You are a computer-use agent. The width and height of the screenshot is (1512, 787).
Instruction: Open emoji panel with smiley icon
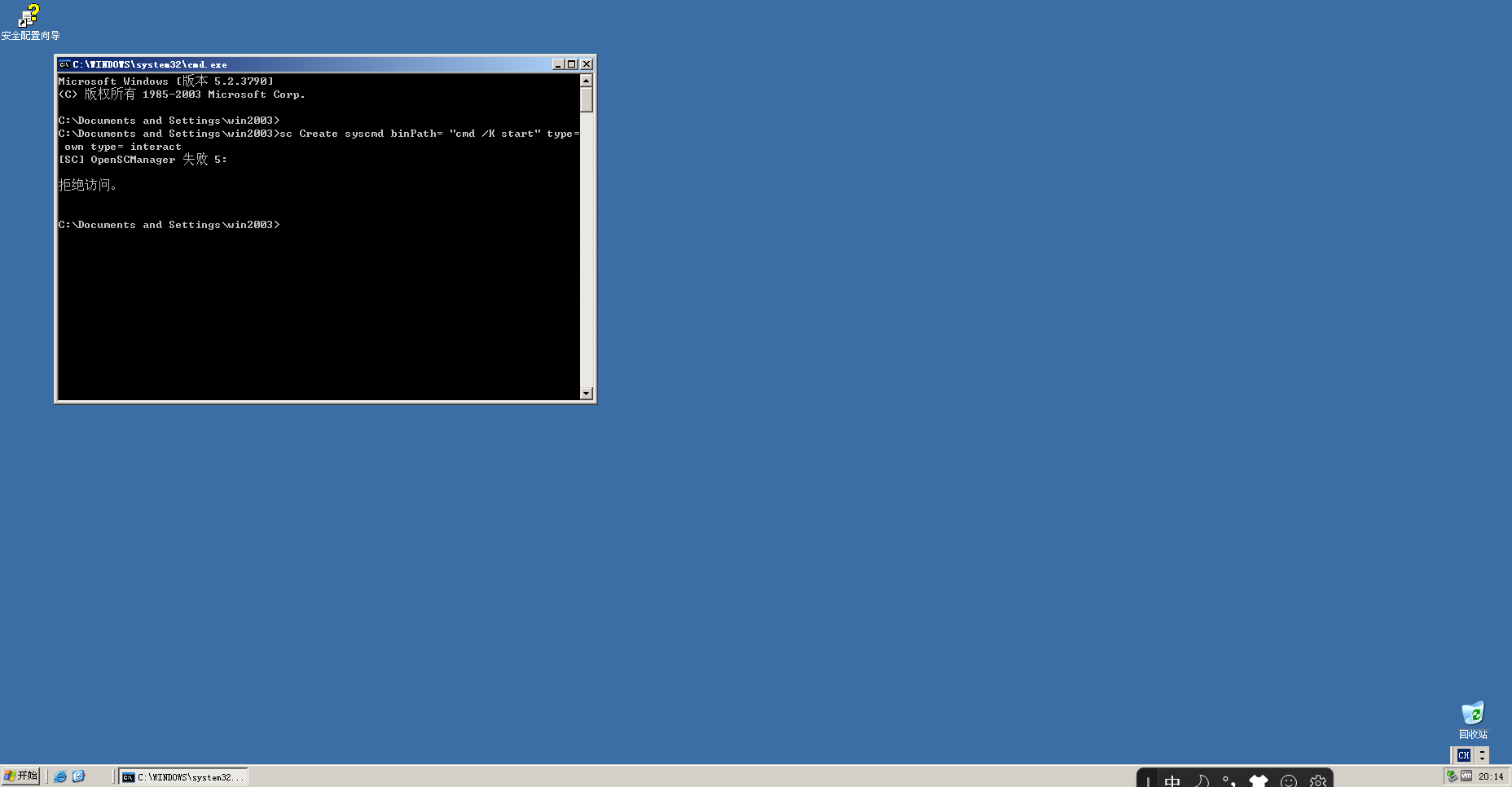[1290, 780]
